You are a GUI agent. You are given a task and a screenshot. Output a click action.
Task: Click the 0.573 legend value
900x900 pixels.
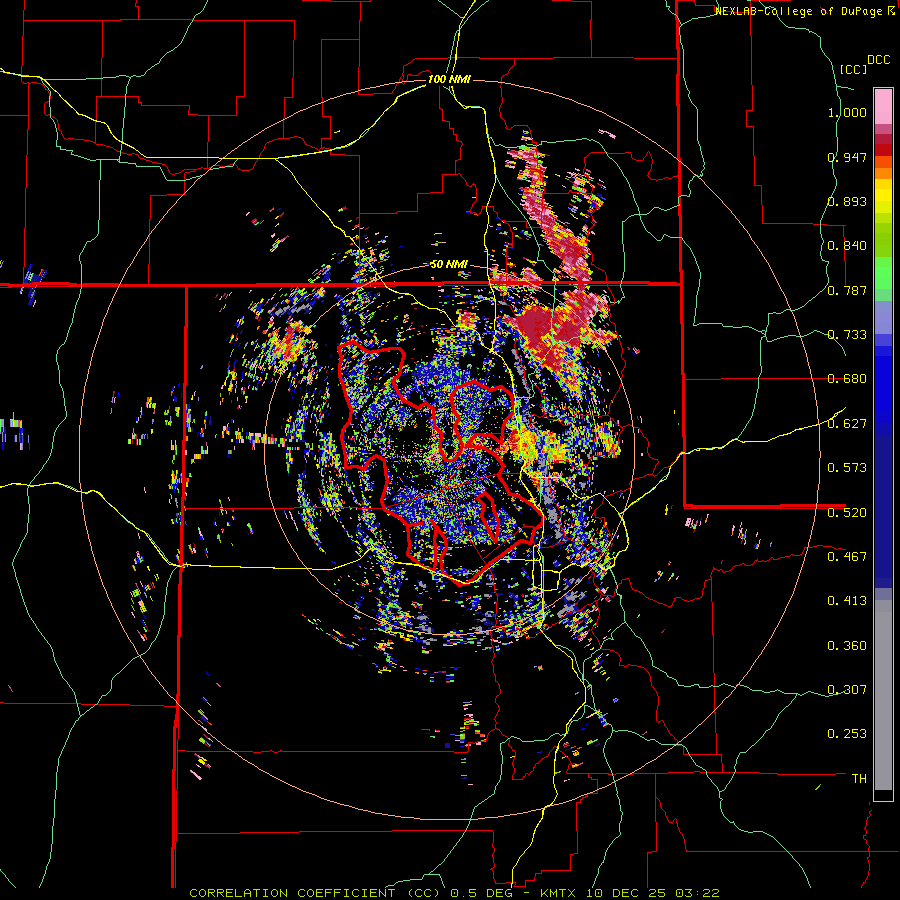pyautogui.click(x=847, y=468)
